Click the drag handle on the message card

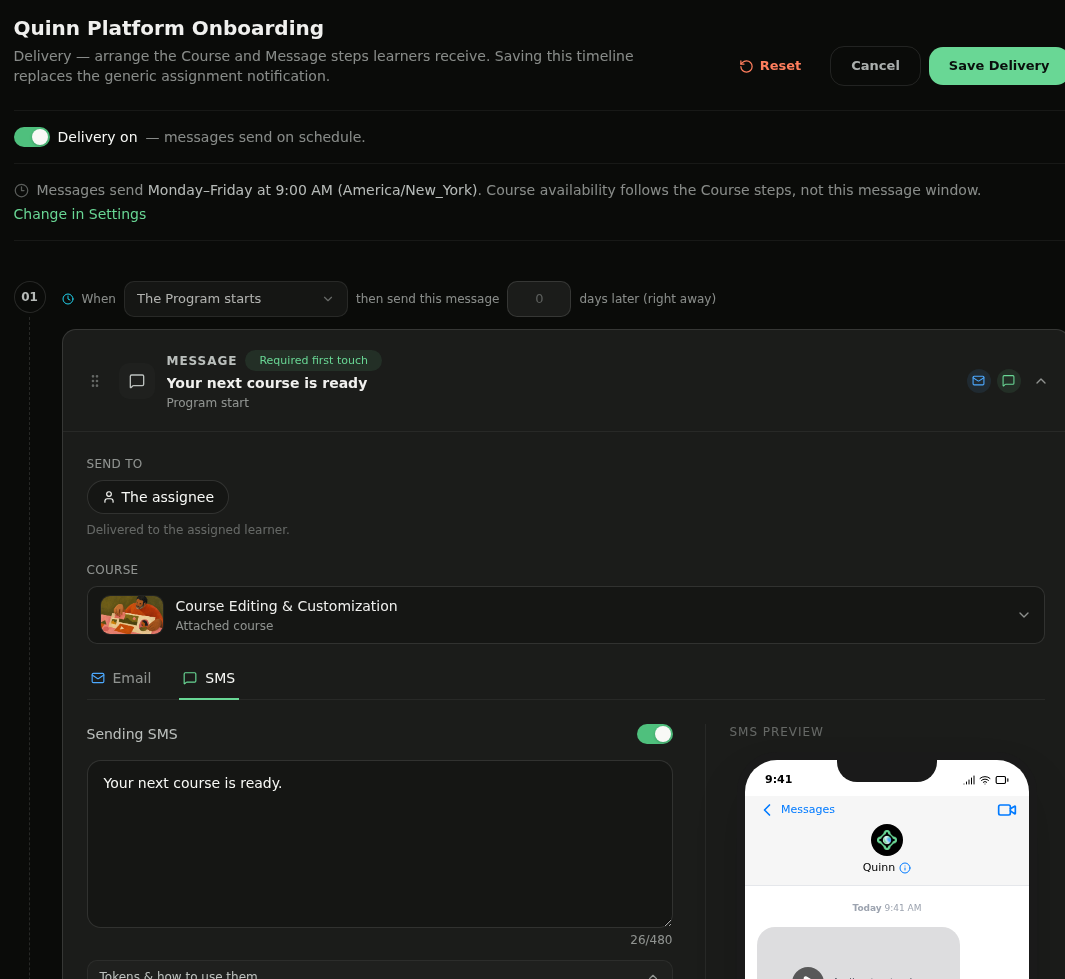pyautogui.click(x=95, y=381)
